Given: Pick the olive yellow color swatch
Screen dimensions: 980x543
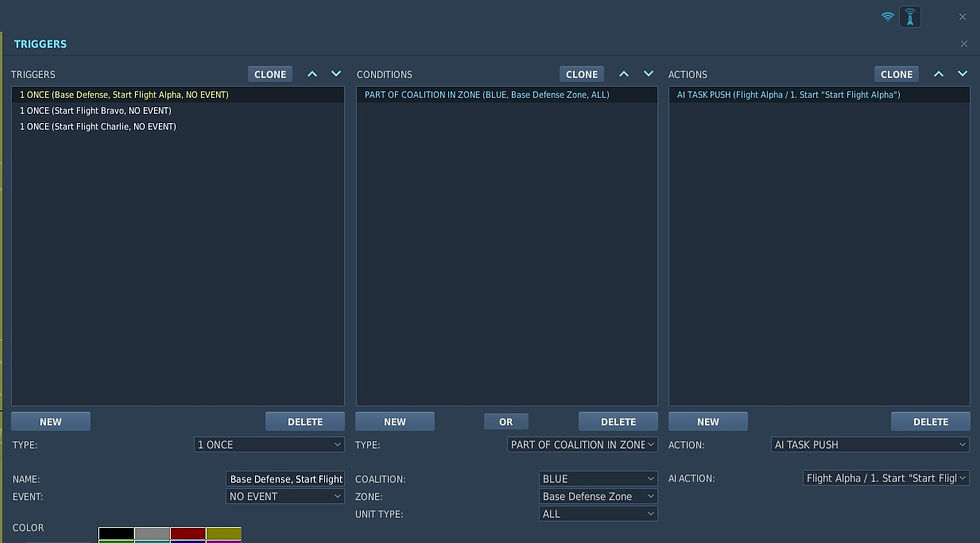Looking at the screenshot, I should (224, 533).
